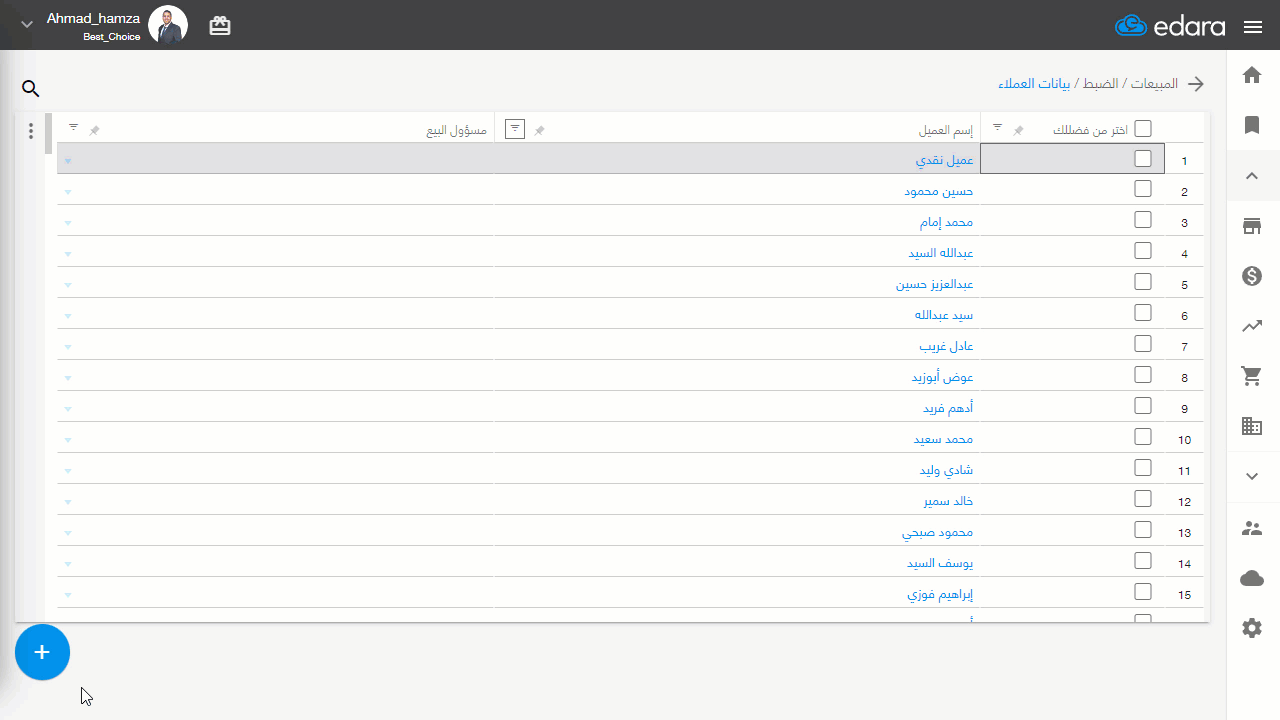Open the cloud sidebar icon
Viewport: 1280px width, 720px height.
tap(1252, 578)
